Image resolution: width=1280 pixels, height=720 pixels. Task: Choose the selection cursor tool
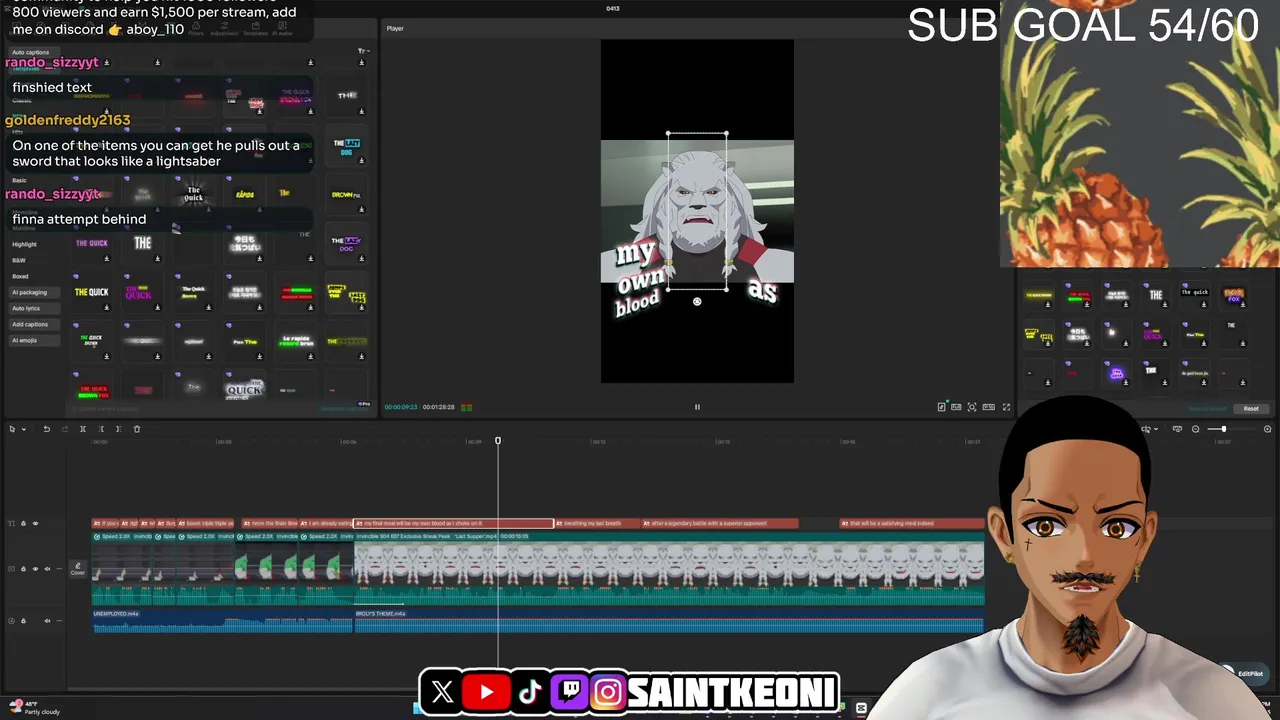click(12, 429)
